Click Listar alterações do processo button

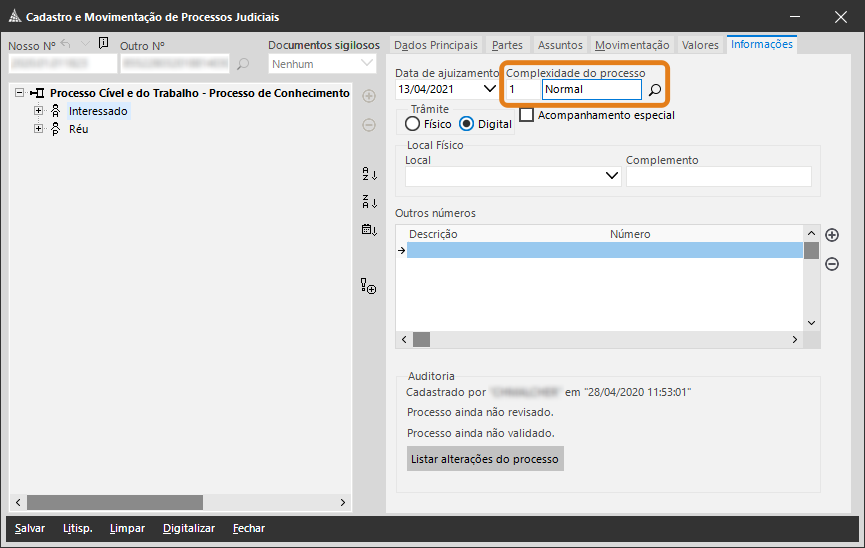click(485, 459)
